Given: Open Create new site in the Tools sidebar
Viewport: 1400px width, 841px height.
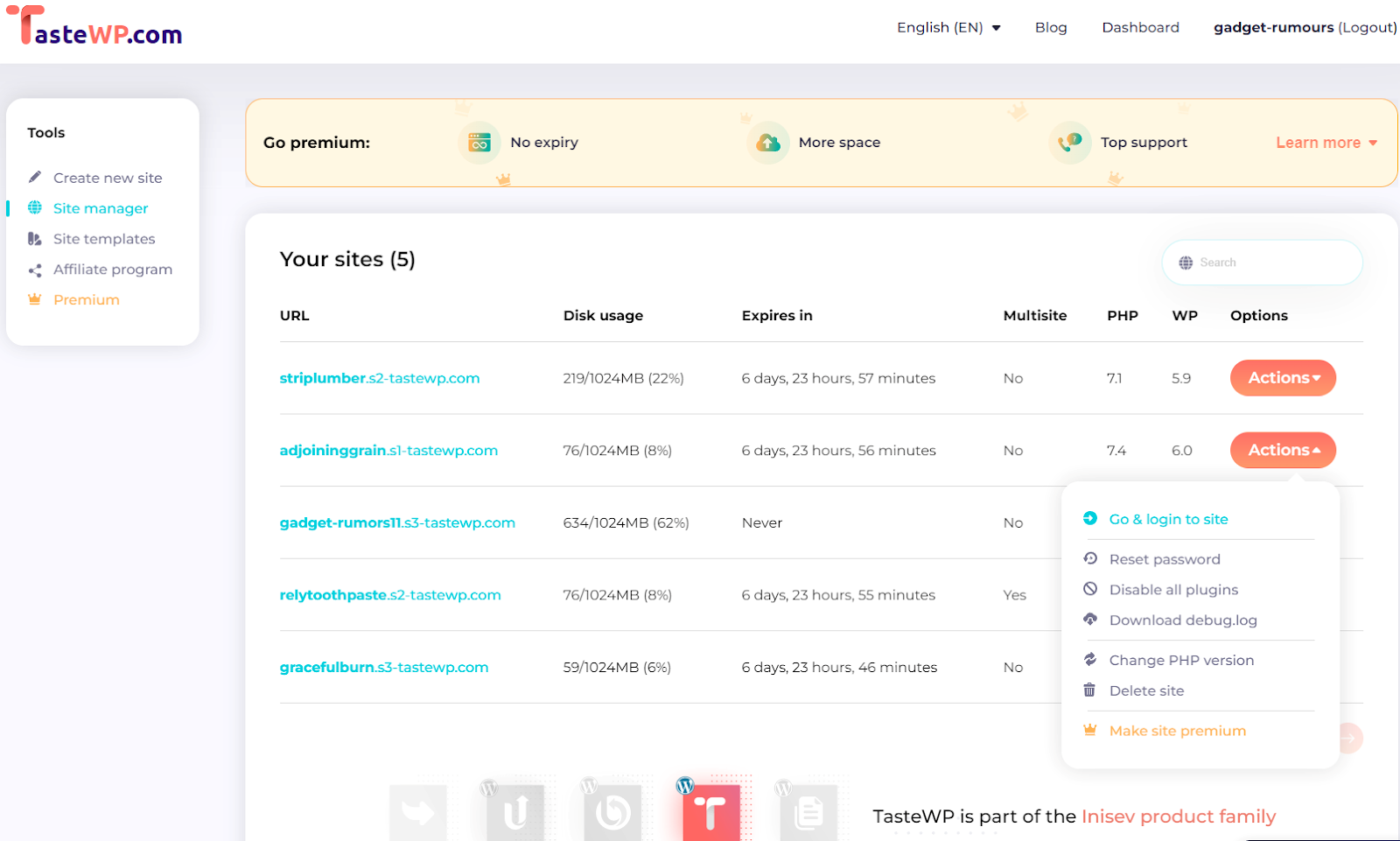Looking at the screenshot, I should tap(108, 178).
